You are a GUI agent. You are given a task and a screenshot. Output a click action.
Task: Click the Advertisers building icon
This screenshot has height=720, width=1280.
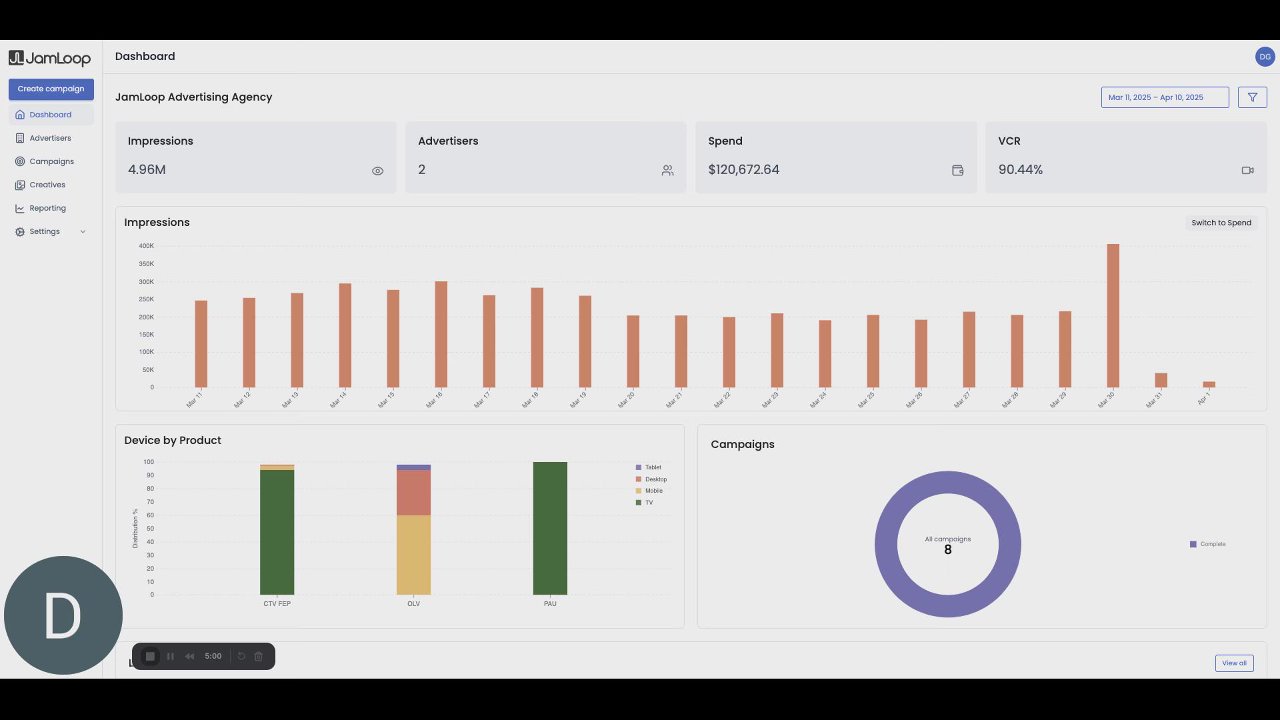(x=20, y=138)
